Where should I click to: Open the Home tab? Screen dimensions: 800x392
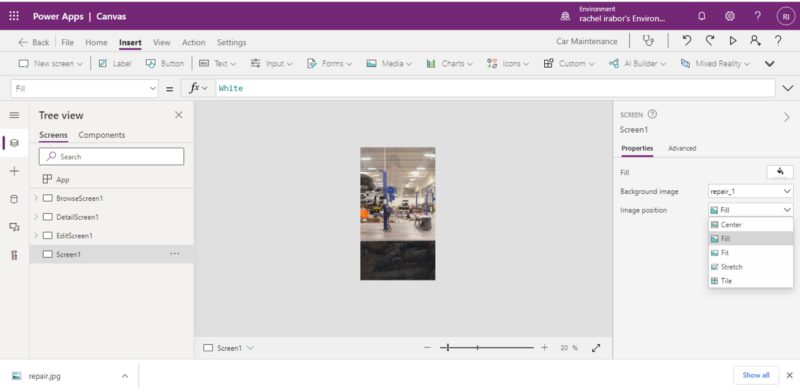(x=96, y=42)
